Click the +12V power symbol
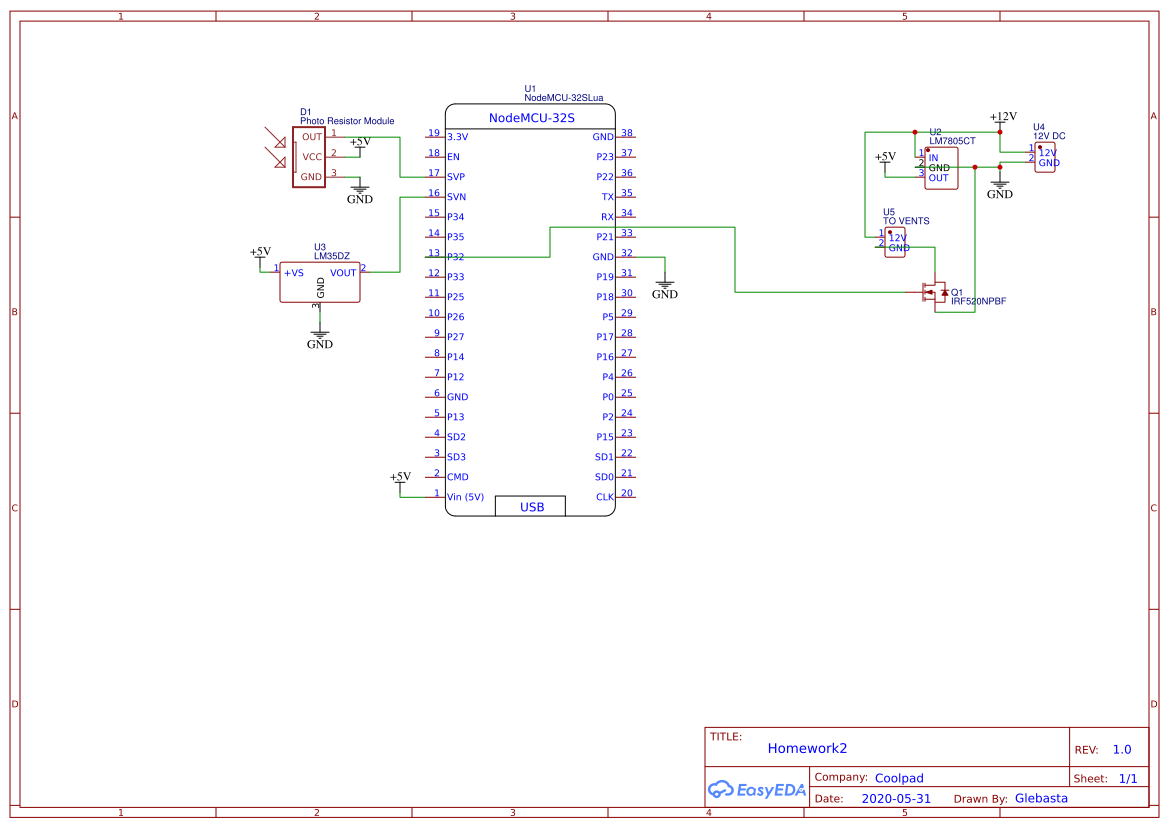1169x828 pixels. click(1002, 118)
